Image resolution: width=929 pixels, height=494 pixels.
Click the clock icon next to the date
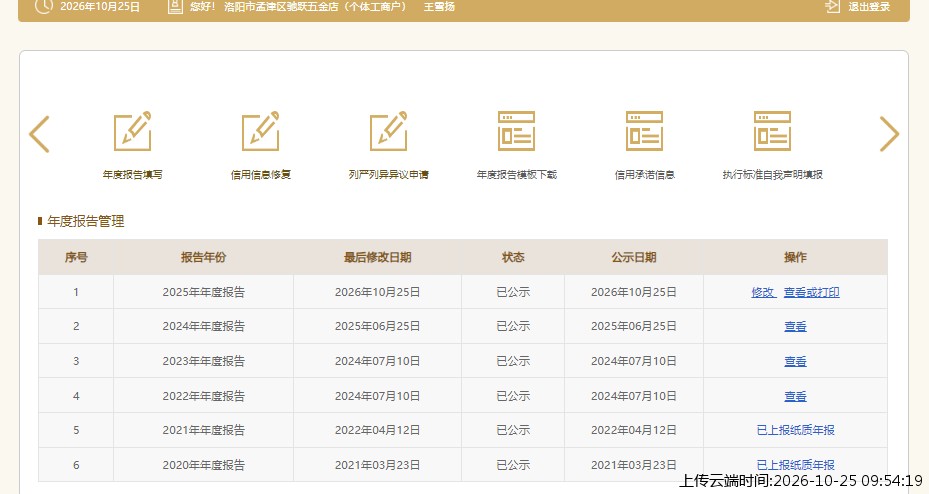click(44, 7)
